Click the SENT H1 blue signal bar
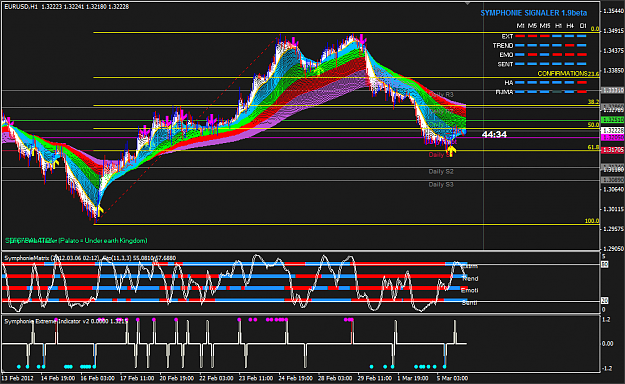The height and width of the screenshot is (384, 625). [x=557, y=64]
